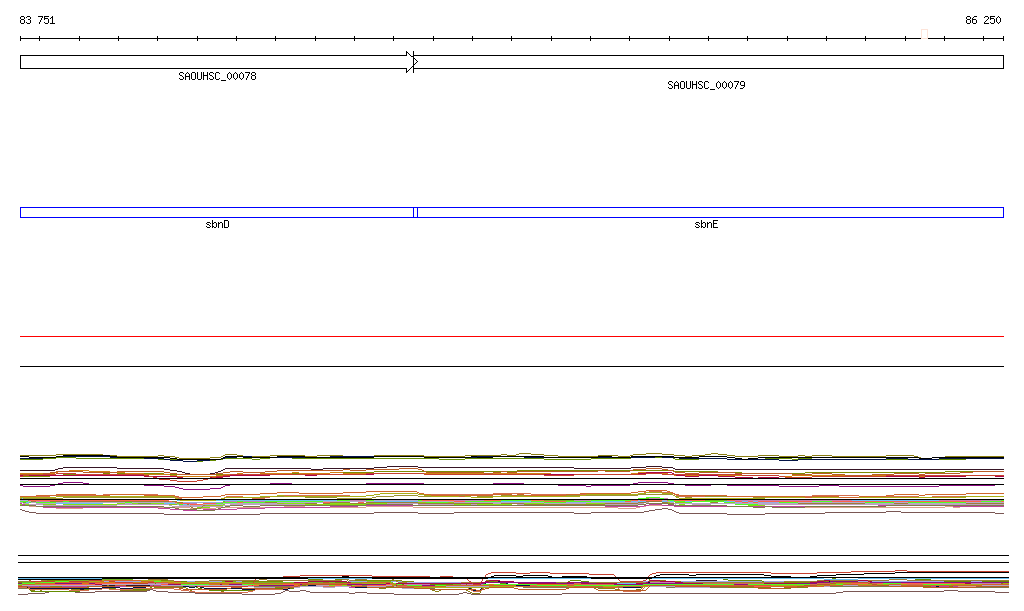
Task: Click the sbnD text label
Action: tap(217, 225)
